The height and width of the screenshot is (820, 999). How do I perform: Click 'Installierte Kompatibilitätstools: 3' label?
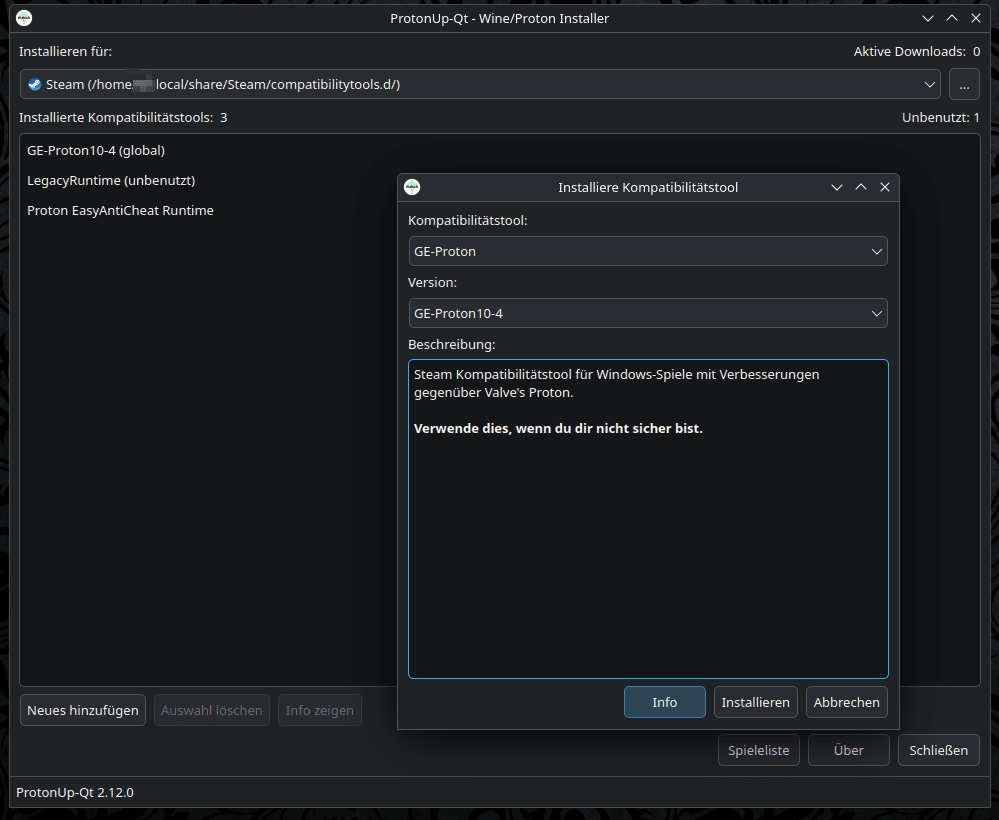pyautogui.click(x=123, y=117)
